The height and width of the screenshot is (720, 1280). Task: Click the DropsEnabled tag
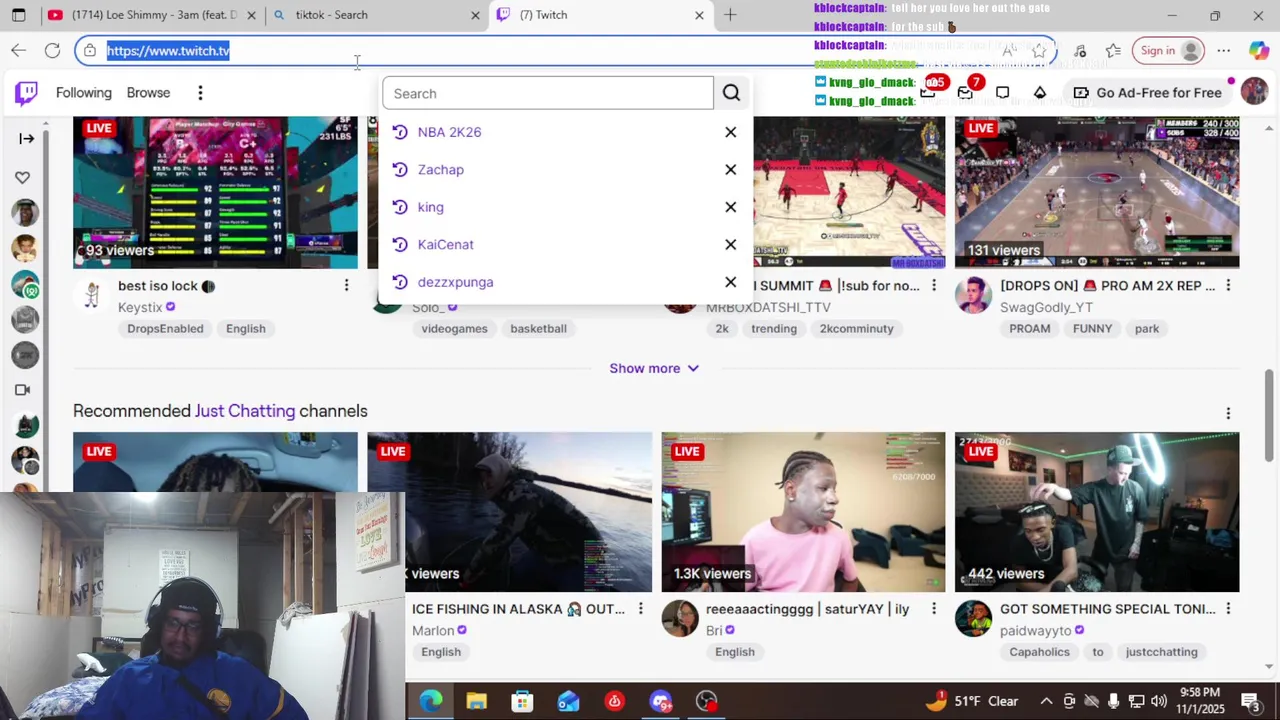point(165,329)
